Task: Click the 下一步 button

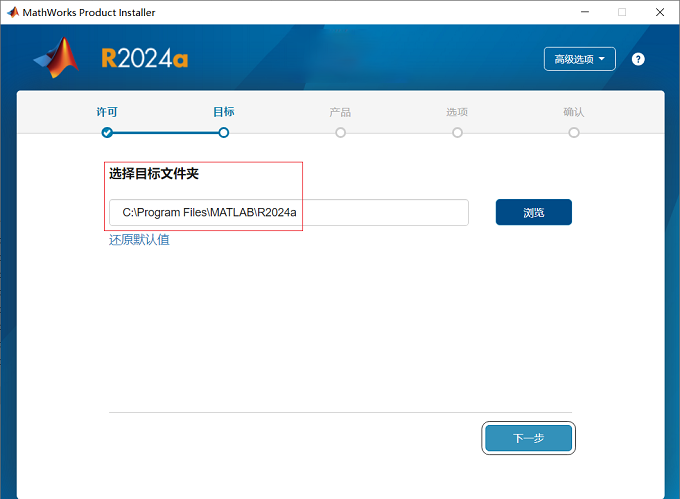Action: pos(529,438)
